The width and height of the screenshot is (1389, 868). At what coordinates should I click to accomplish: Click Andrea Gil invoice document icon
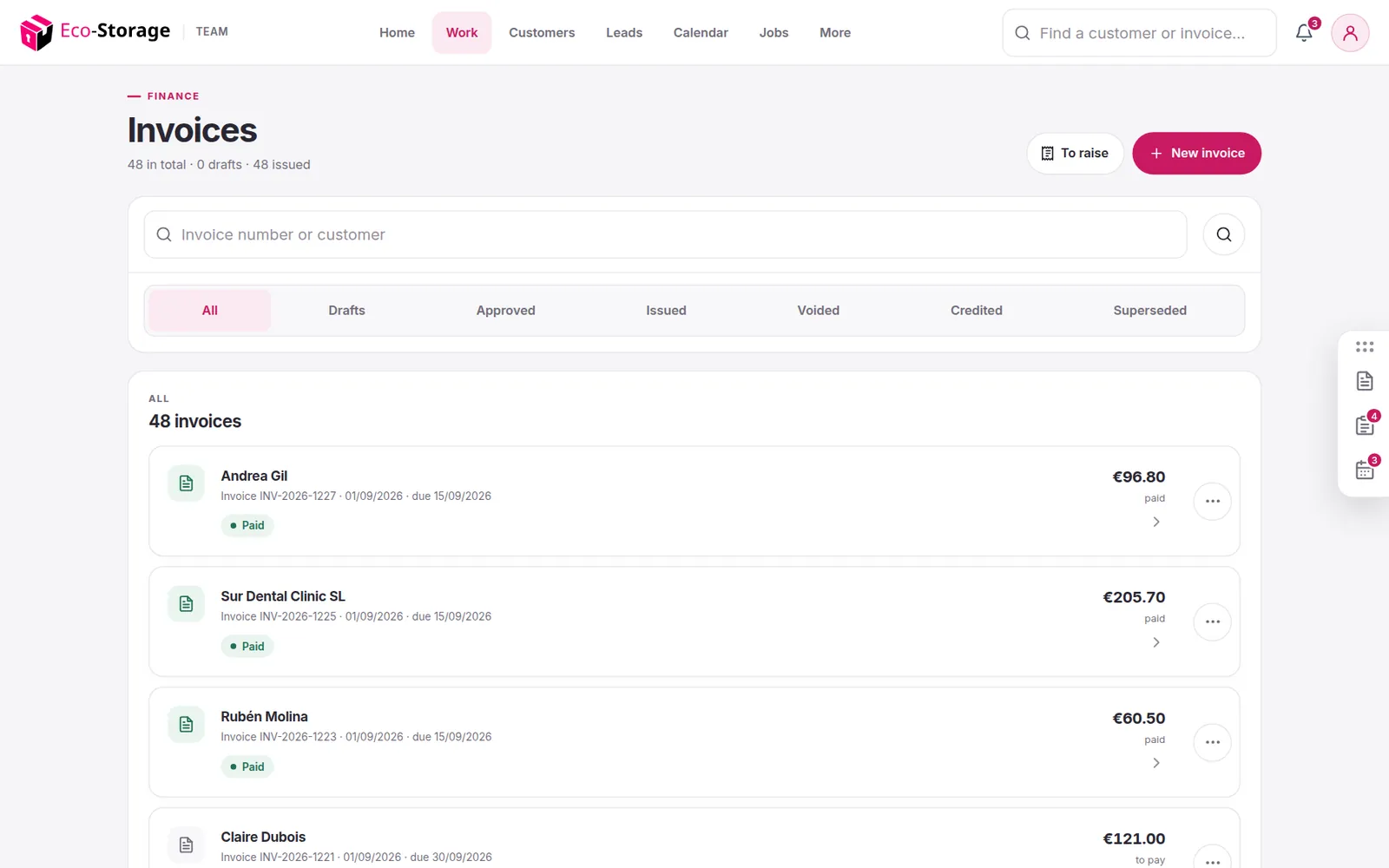pyautogui.click(x=186, y=483)
